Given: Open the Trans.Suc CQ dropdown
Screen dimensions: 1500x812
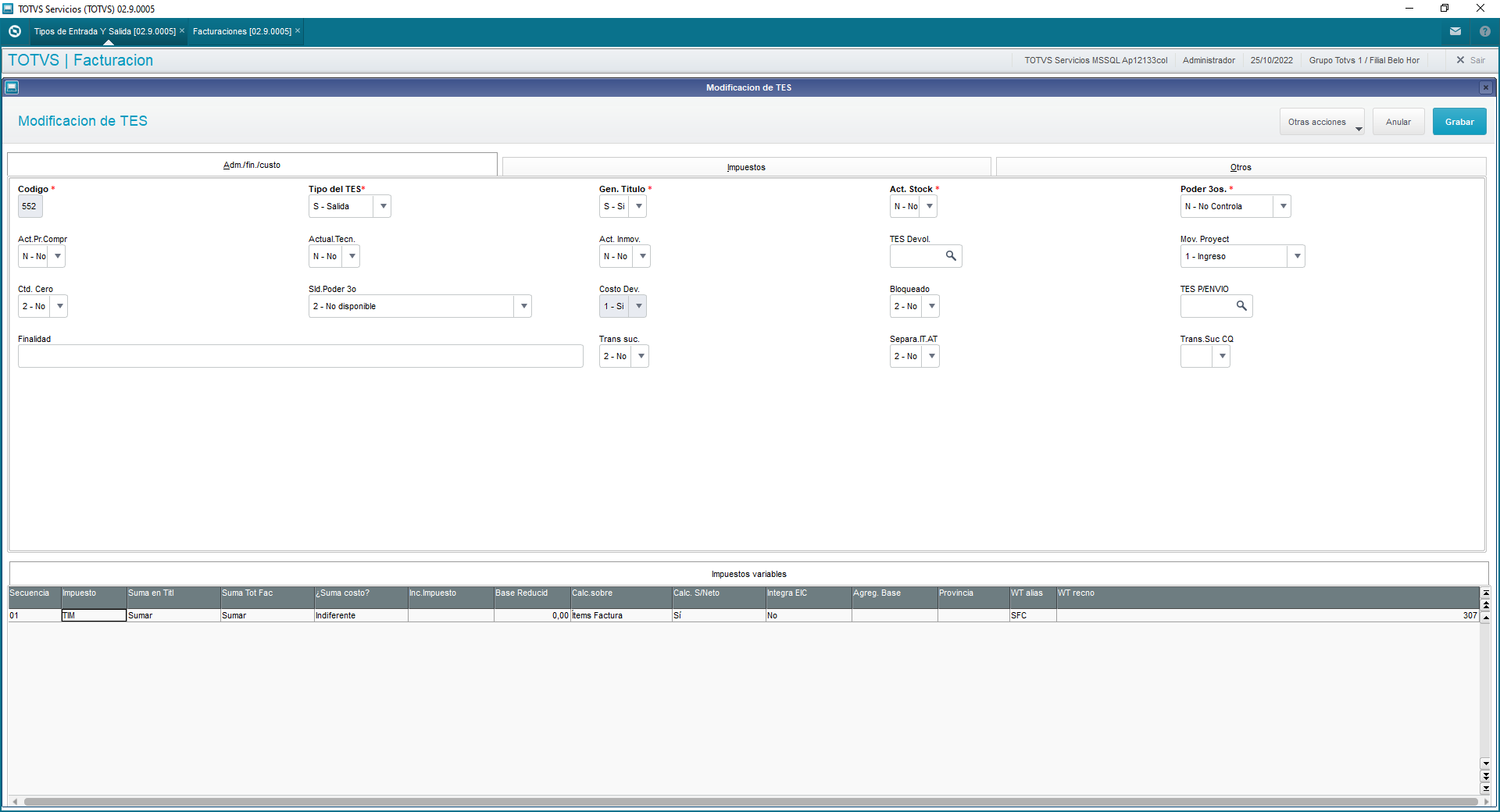Looking at the screenshot, I should click(1223, 356).
